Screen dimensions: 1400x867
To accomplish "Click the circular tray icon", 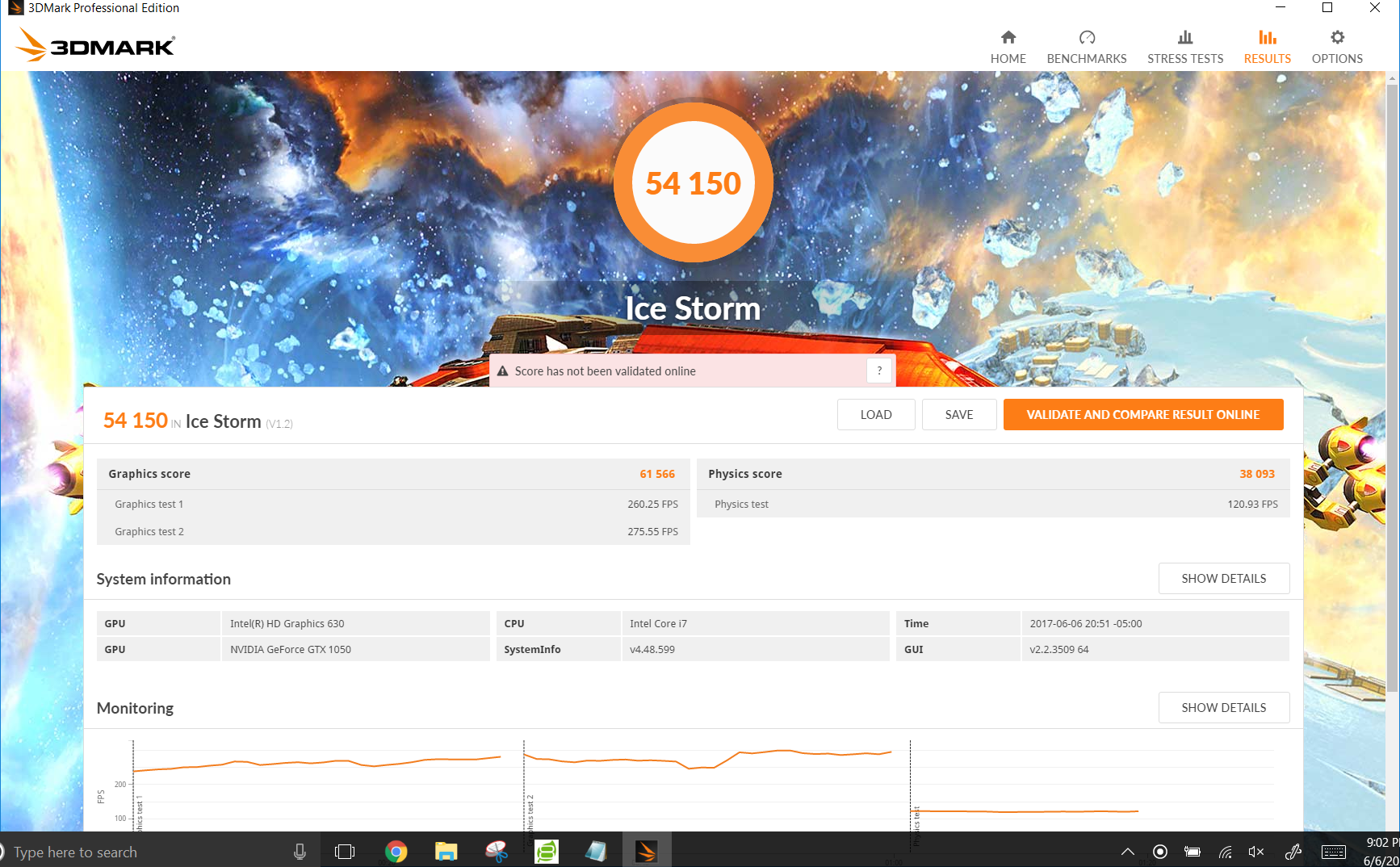I will [x=1160, y=852].
